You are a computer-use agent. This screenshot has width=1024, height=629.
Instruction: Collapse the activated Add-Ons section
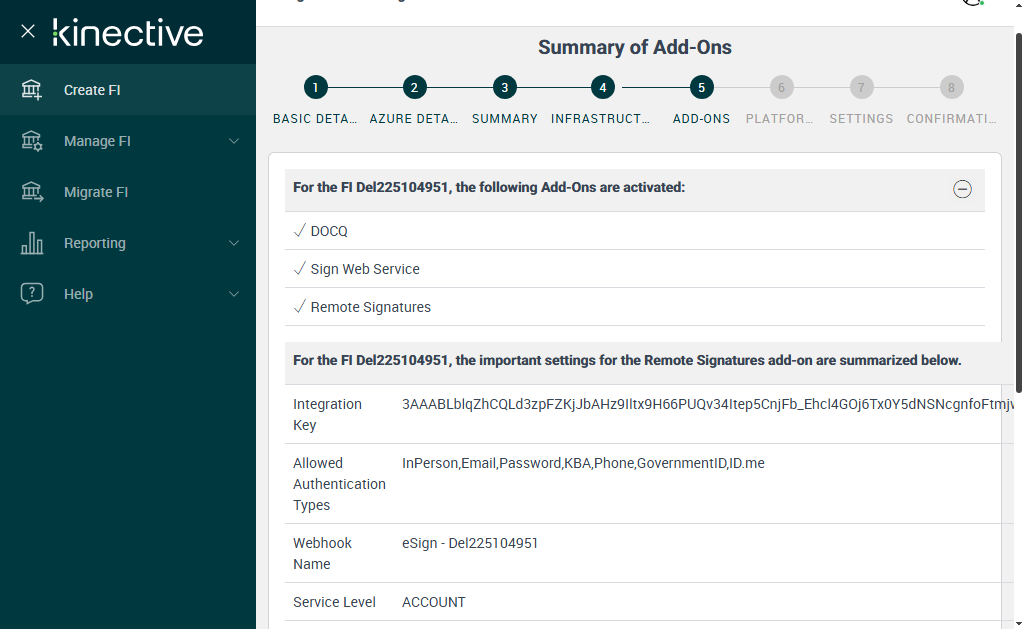coord(962,189)
